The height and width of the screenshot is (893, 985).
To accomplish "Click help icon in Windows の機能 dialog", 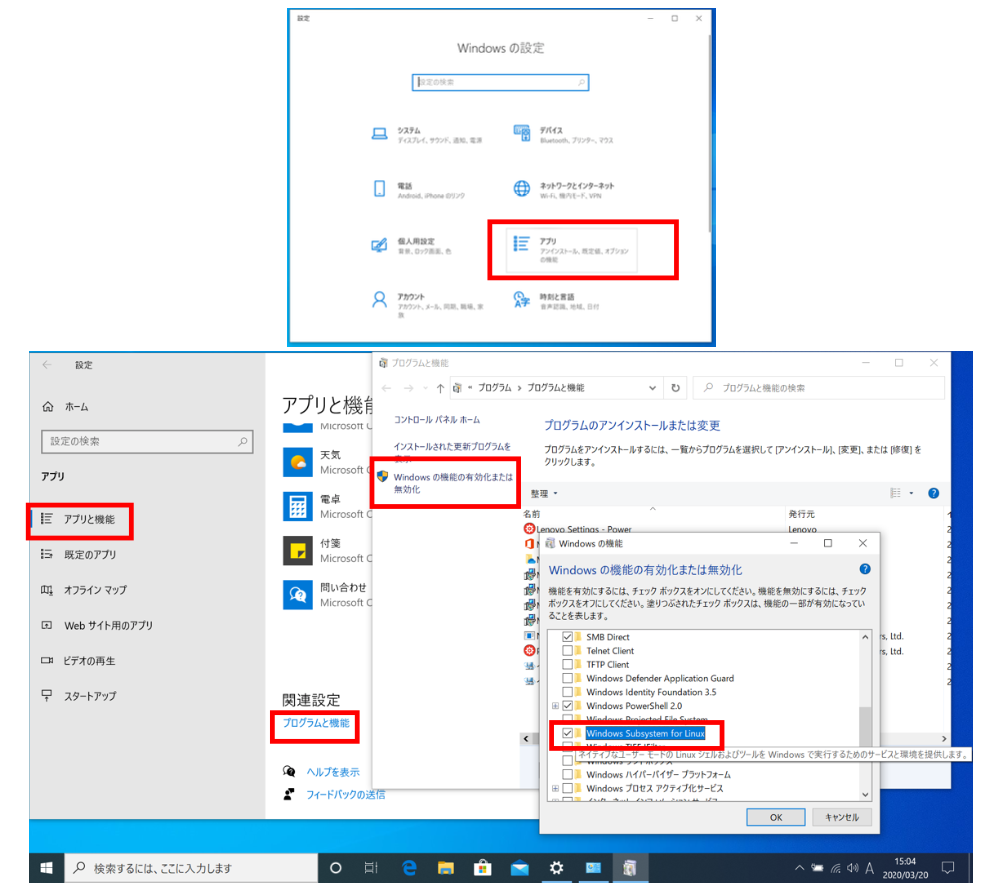I will coord(864,569).
